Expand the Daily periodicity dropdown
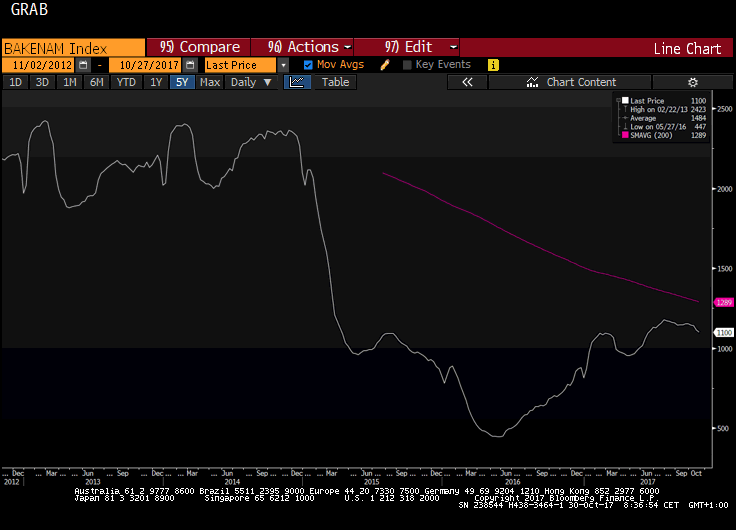This screenshot has width=736, height=530. tap(251, 82)
